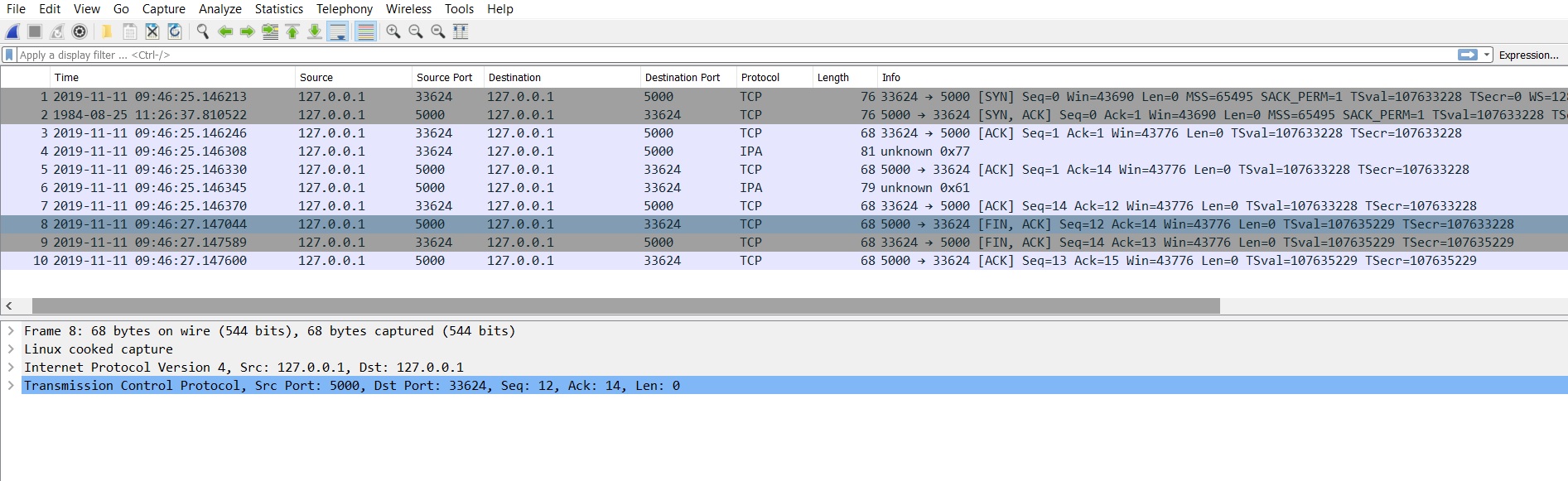Open display filter bookmarks icon

9,55
